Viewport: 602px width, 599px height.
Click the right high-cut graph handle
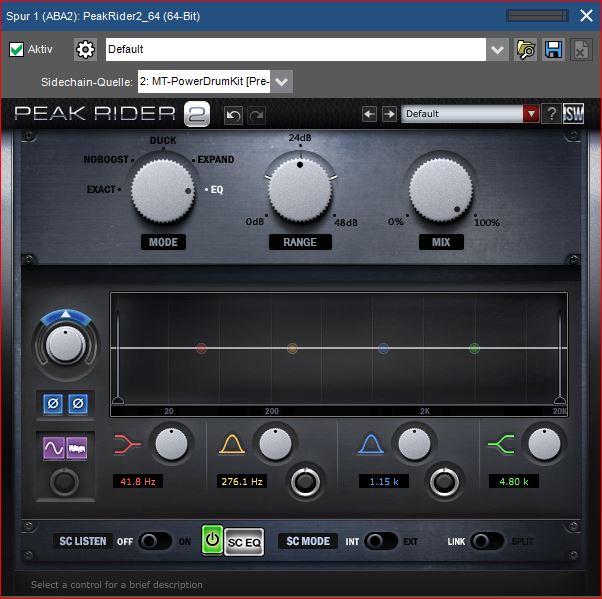pyautogui.click(x=560, y=400)
